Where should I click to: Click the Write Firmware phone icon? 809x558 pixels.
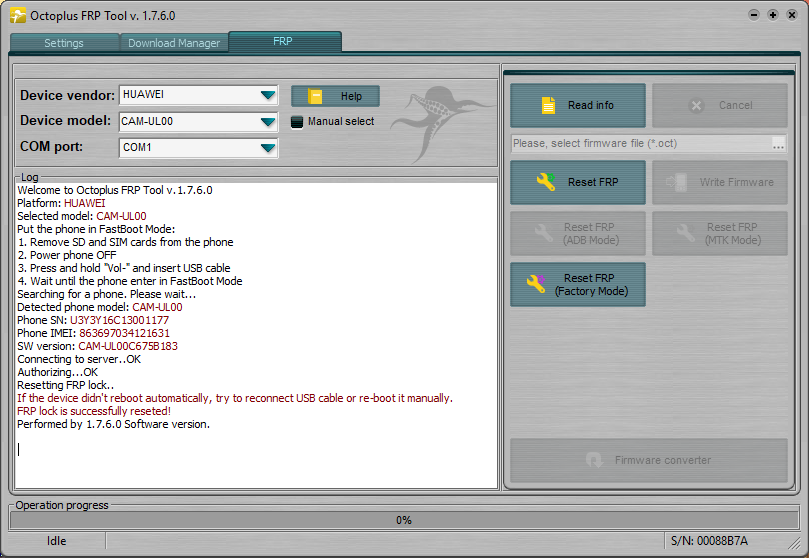coord(677,182)
